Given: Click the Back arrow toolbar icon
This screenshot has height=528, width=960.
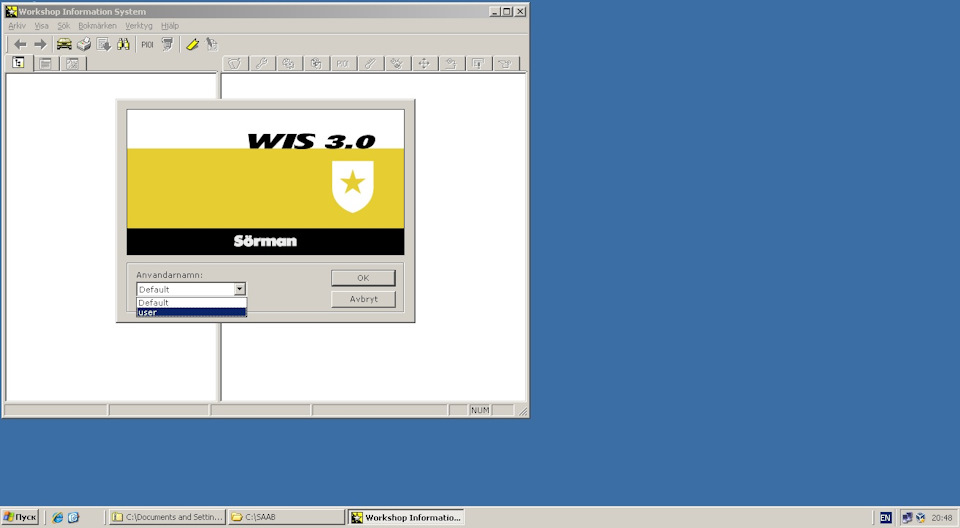Looking at the screenshot, I should [x=20, y=44].
